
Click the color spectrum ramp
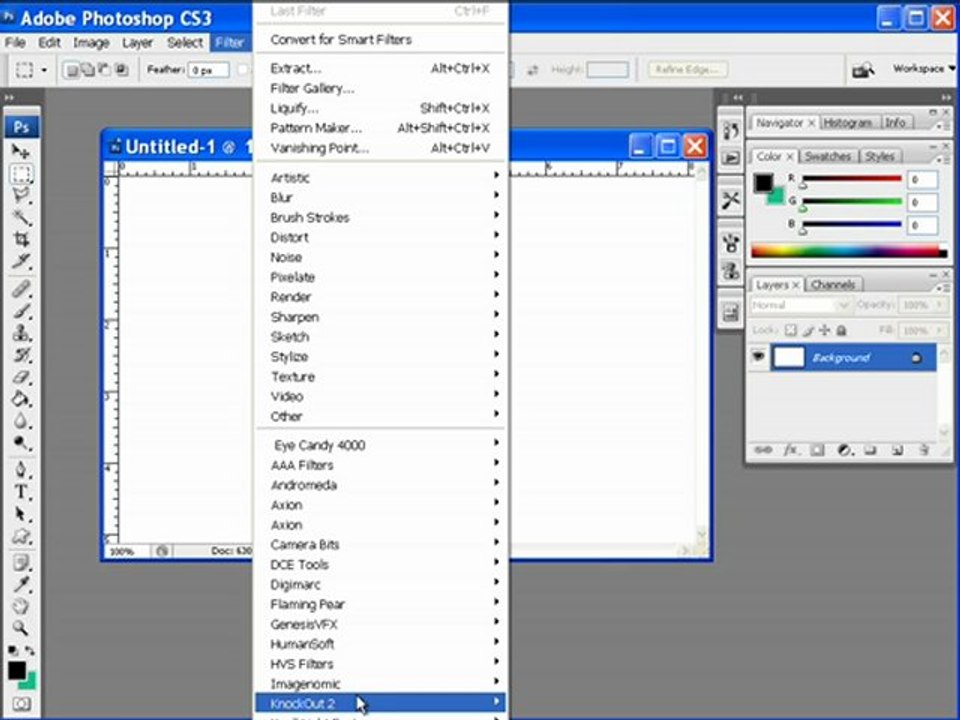pyautogui.click(x=849, y=250)
